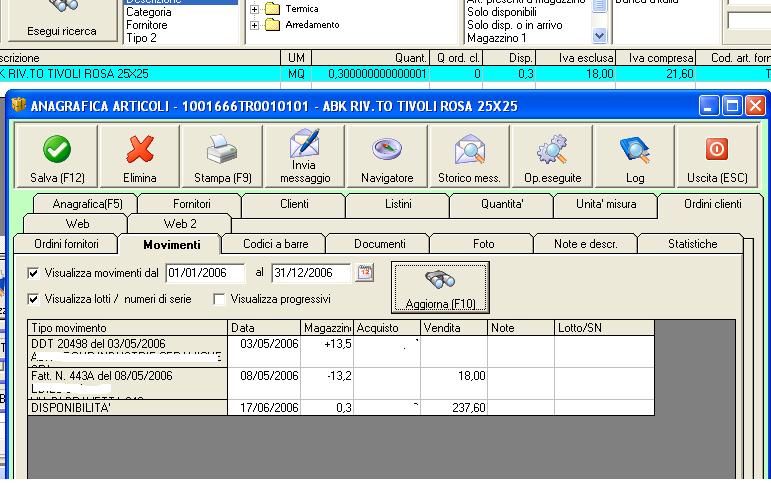Sort by the Quant. column header
The height and width of the screenshot is (485, 771).
[x=371, y=58]
